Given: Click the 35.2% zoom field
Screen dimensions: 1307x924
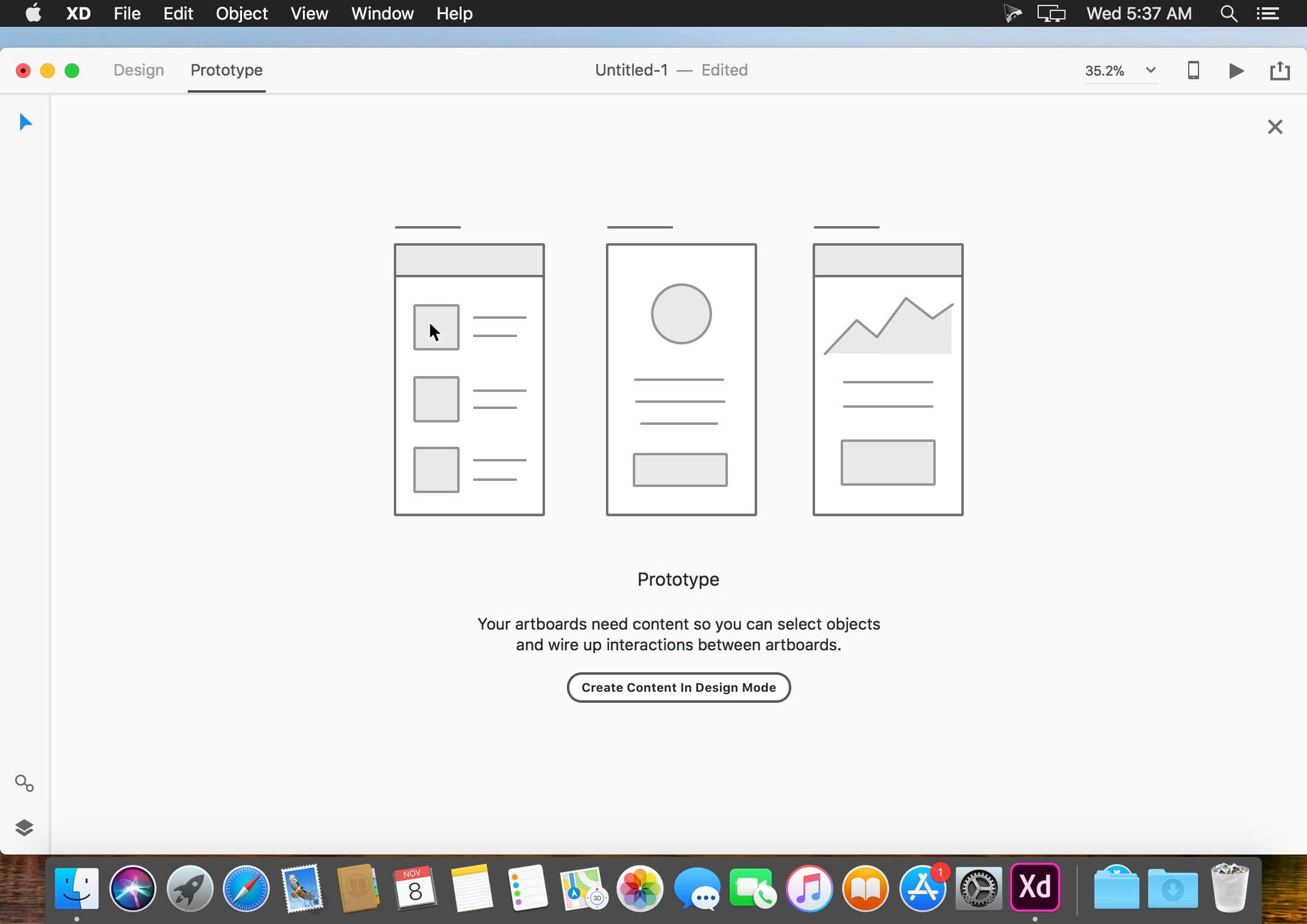Looking at the screenshot, I should (1105, 71).
